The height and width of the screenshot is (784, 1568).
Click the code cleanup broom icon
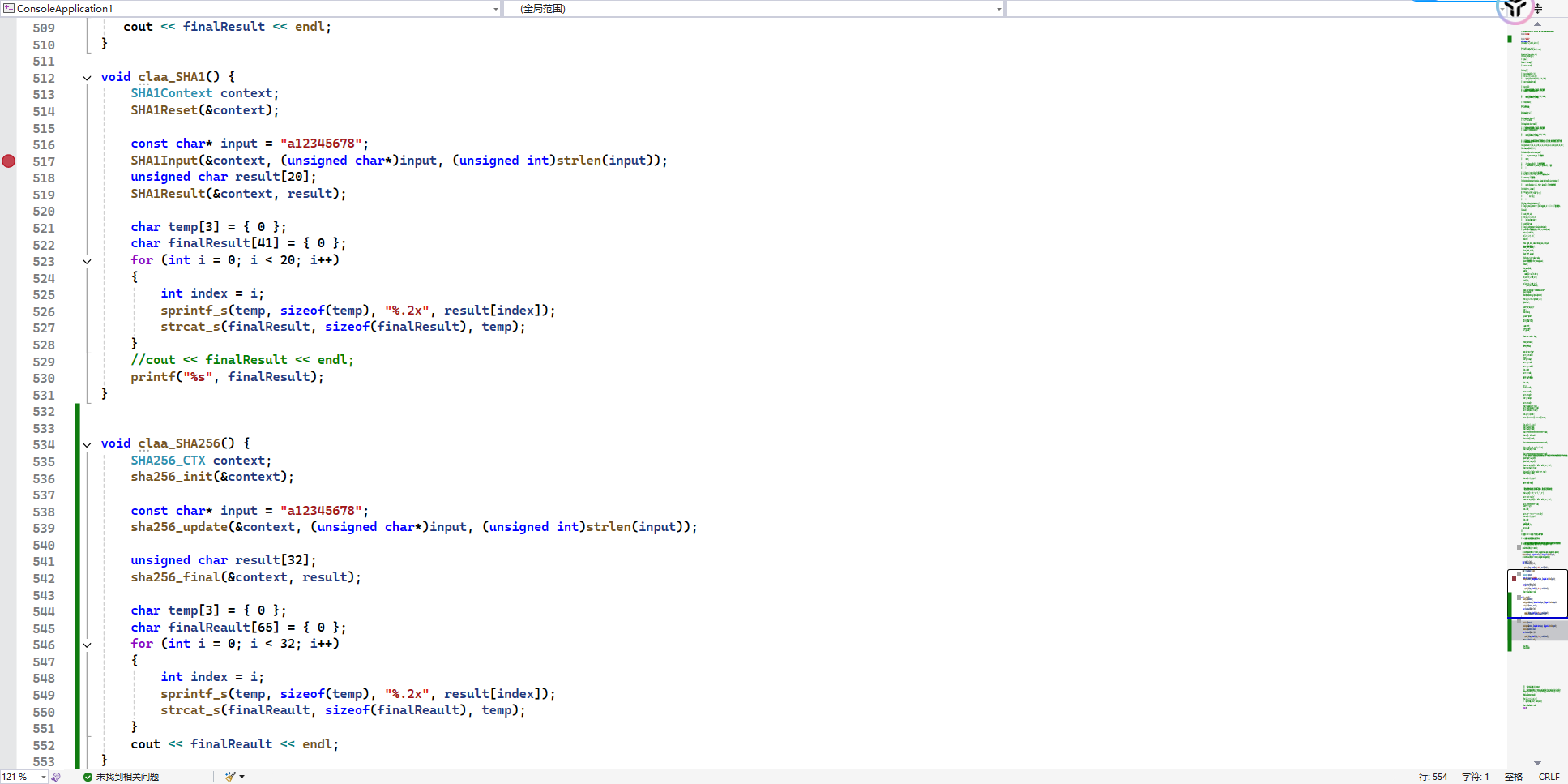tap(230, 777)
